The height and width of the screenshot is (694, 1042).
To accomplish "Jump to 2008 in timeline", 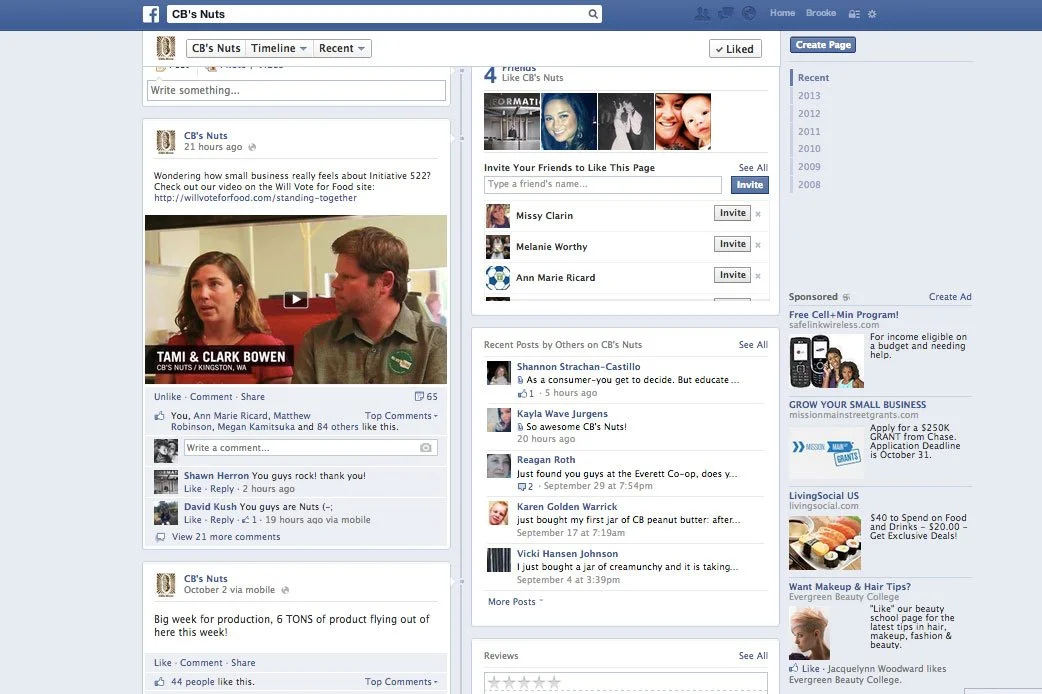I will point(809,185).
